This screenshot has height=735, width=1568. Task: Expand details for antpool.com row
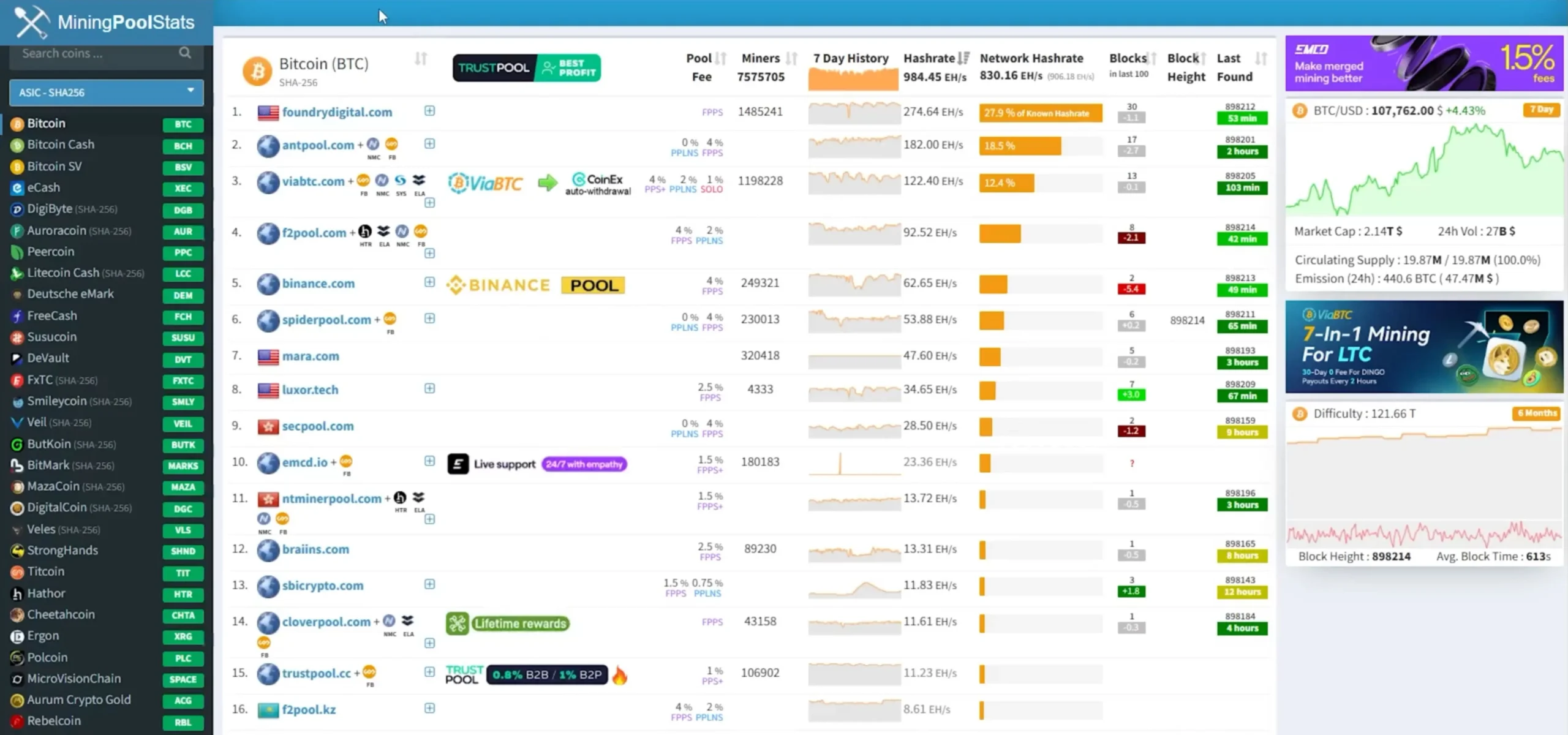430,144
